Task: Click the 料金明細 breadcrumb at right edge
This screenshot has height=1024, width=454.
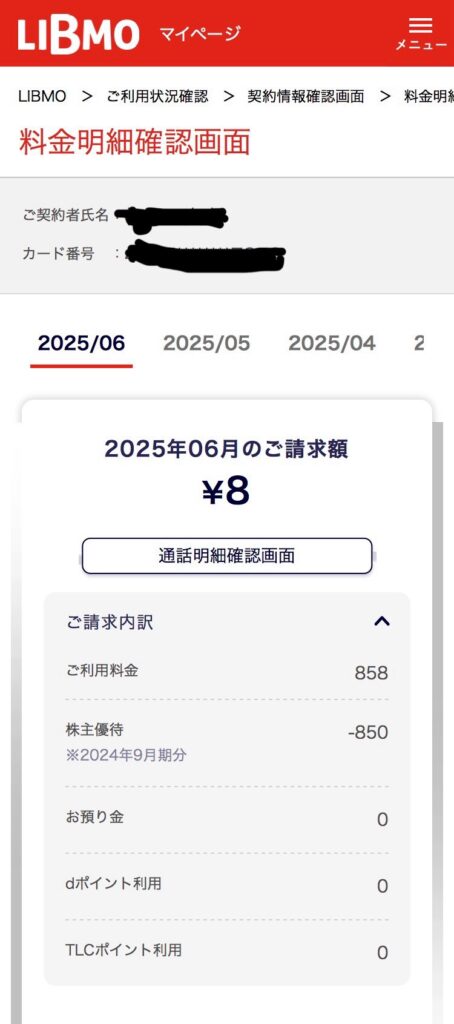Action: (x=429, y=97)
